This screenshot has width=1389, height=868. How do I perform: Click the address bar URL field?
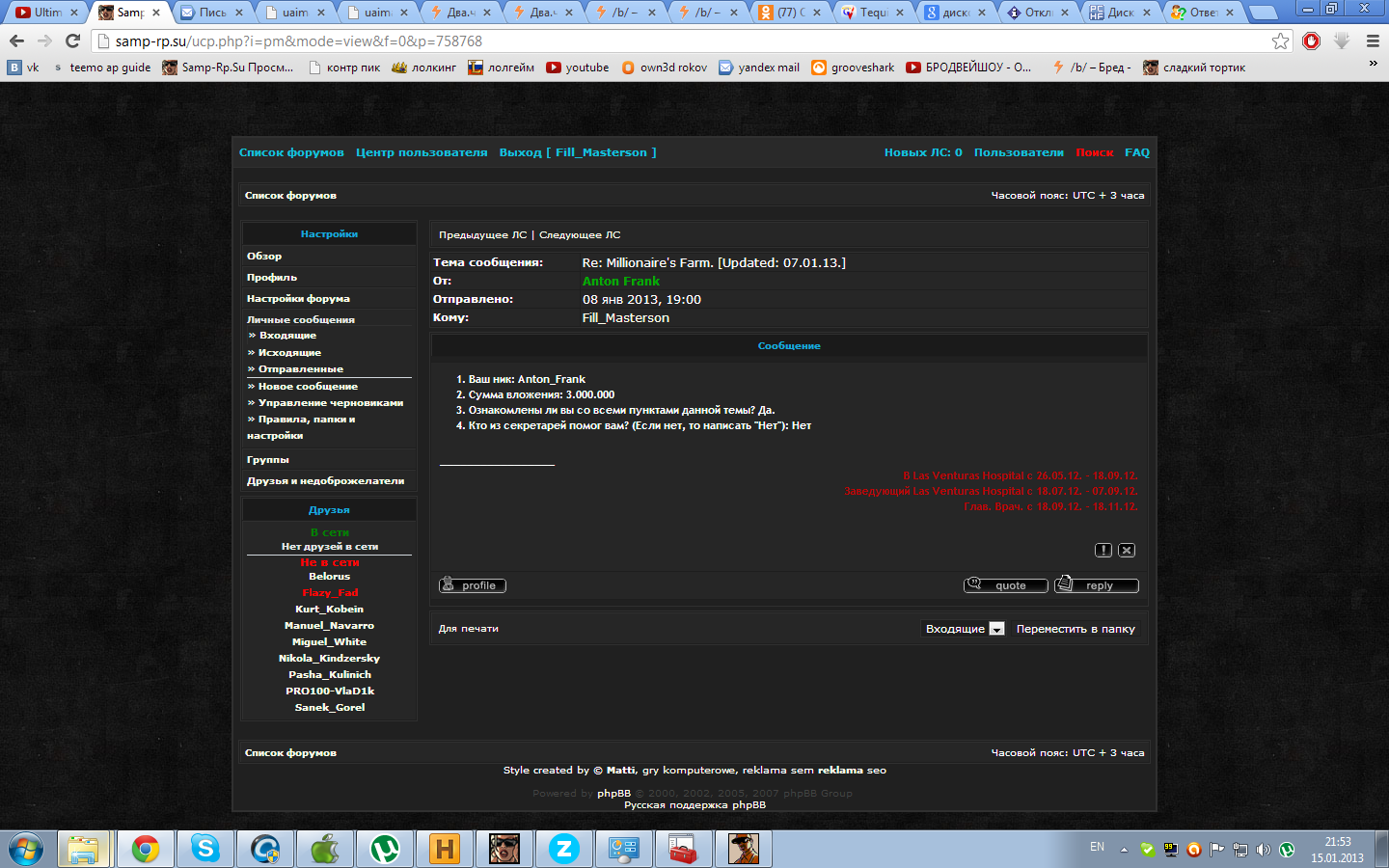(x=675, y=41)
